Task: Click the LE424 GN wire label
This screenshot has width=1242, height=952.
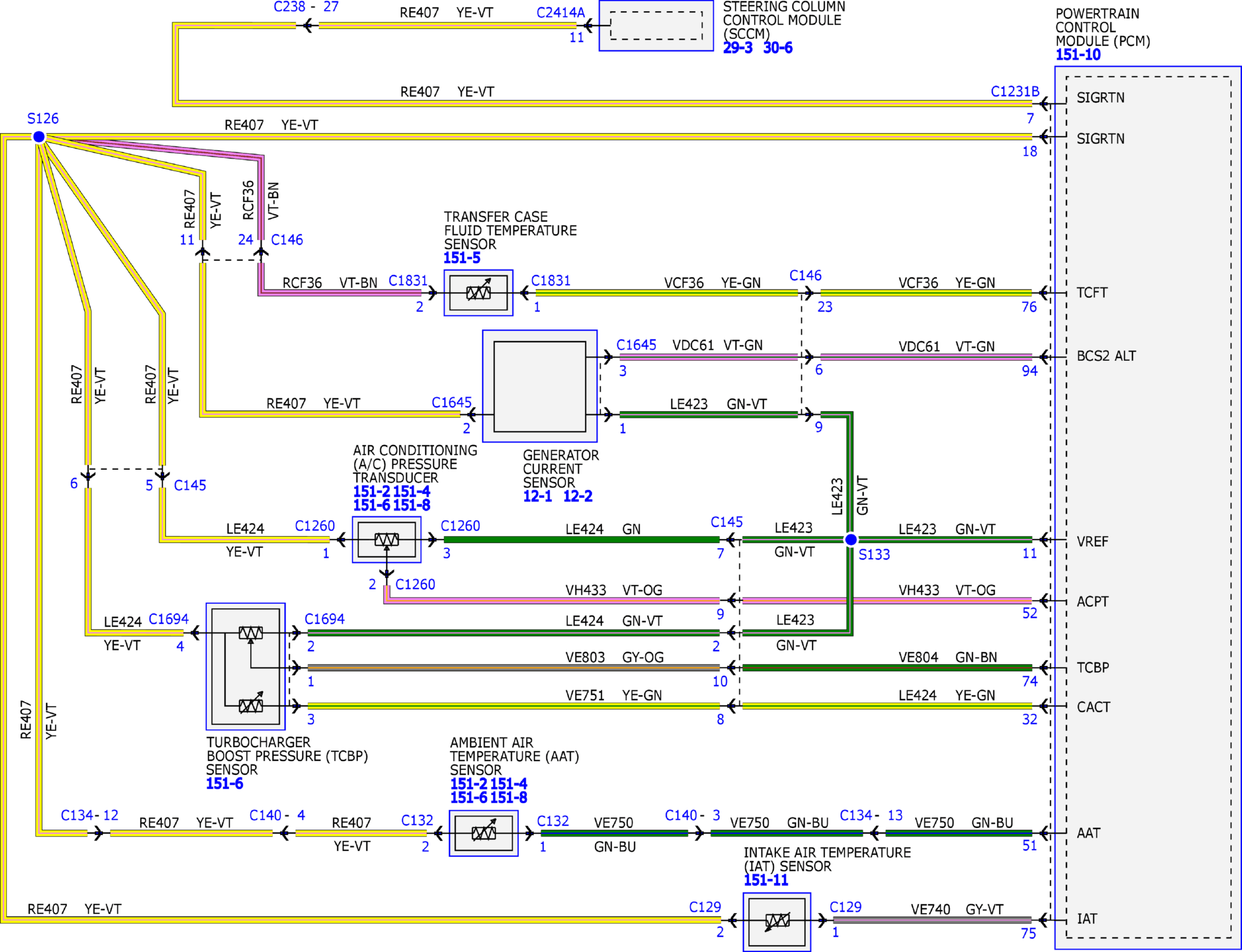Action: click(603, 529)
